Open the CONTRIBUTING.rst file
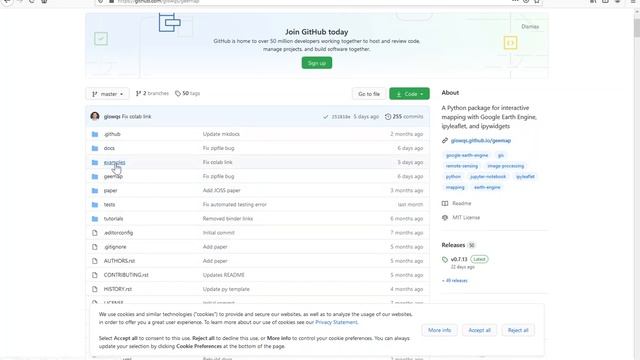The image size is (640, 360). [x=126, y=275]
